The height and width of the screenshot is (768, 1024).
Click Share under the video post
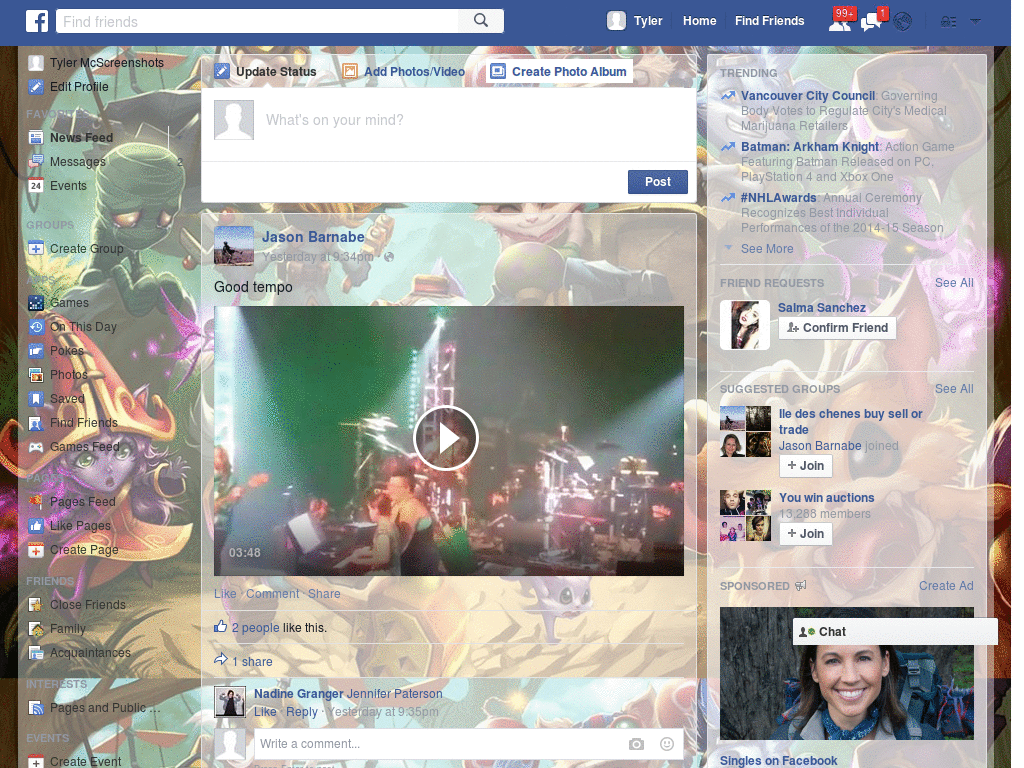tap(325, 594)
